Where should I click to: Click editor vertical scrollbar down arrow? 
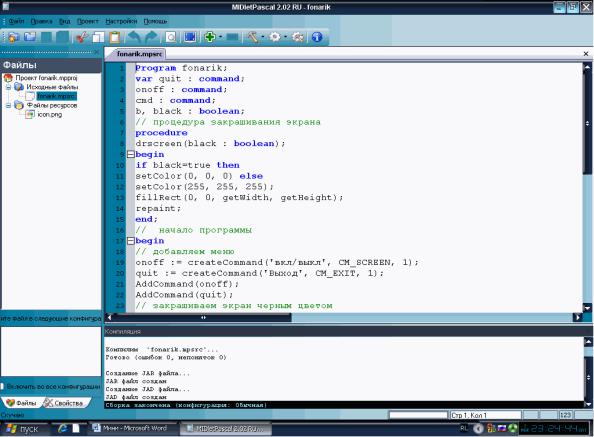(x=588, y=308)
